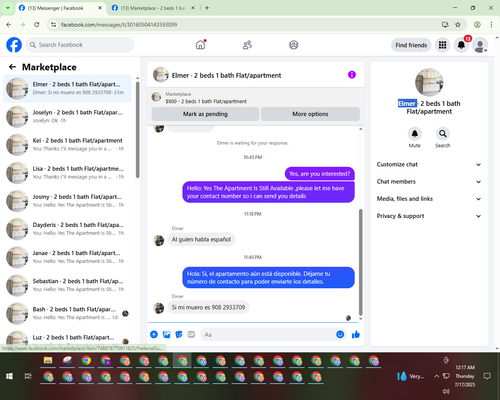Viewport: 500px width, 400px height.
Task: Go to the Home feed icon
Action: [200, 45]
